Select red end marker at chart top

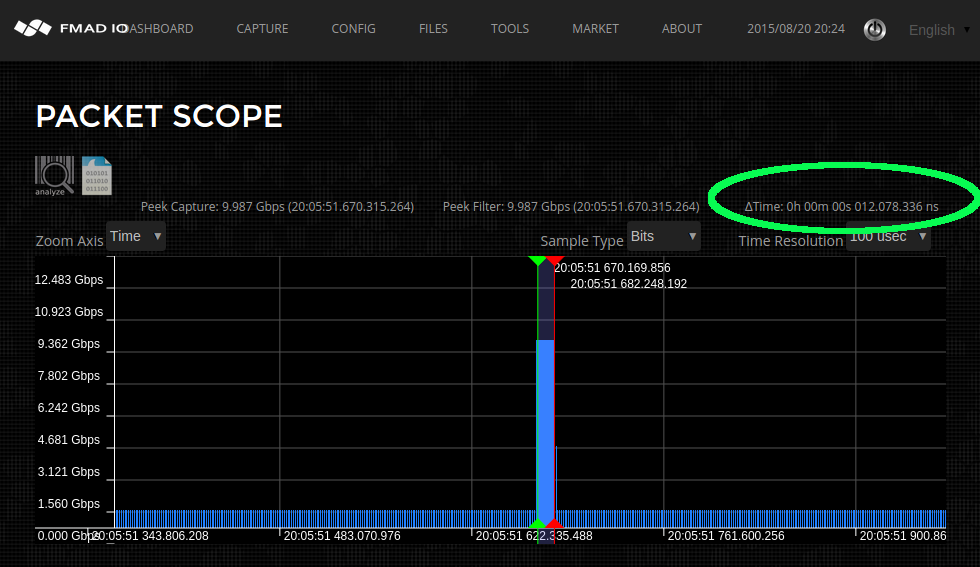point(555,261)
